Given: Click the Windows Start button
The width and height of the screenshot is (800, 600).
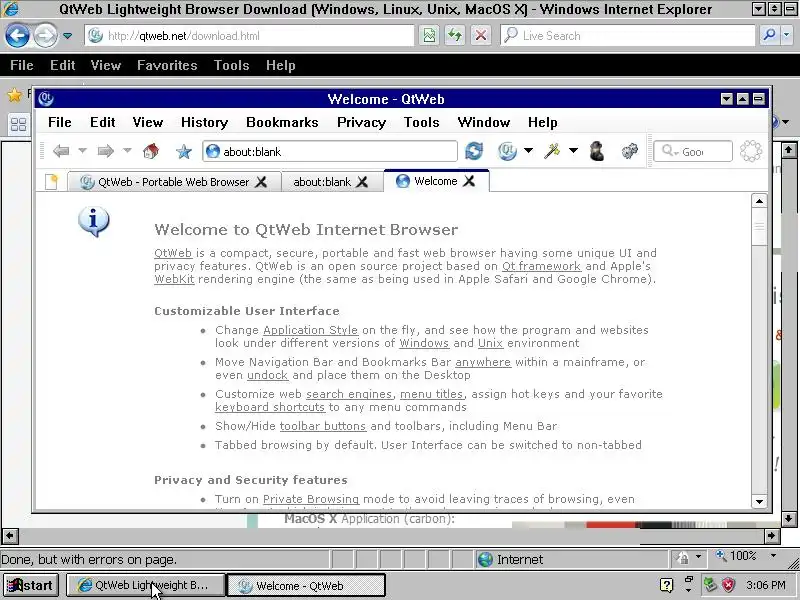Looking at the screenshot, I should pyautogui.click(x=31, y=585).
